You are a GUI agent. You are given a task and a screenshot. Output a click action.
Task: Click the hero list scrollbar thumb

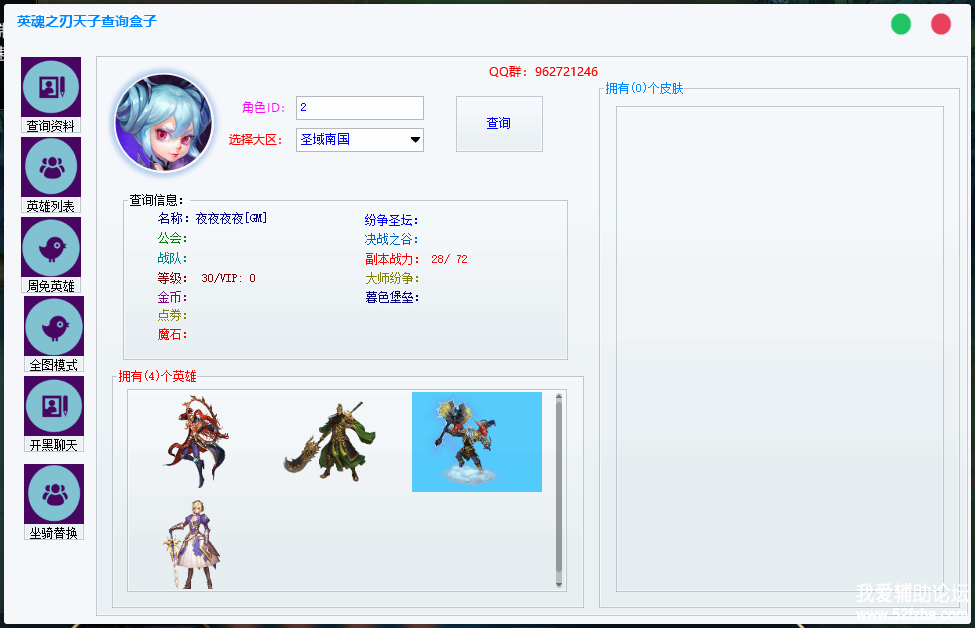point(558,487)
